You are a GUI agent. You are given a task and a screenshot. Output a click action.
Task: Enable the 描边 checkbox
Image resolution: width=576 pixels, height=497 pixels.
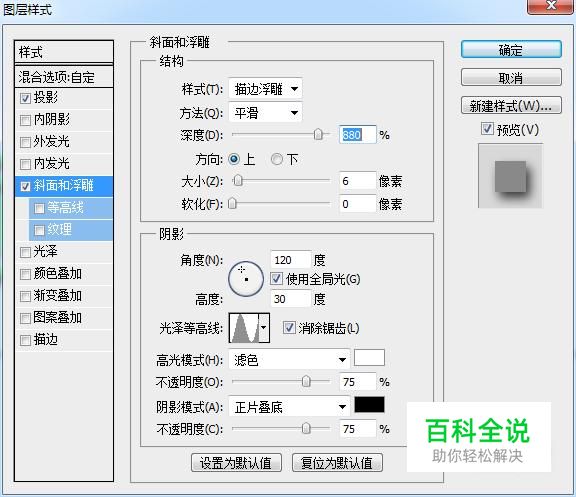click(x=25, y=340)
